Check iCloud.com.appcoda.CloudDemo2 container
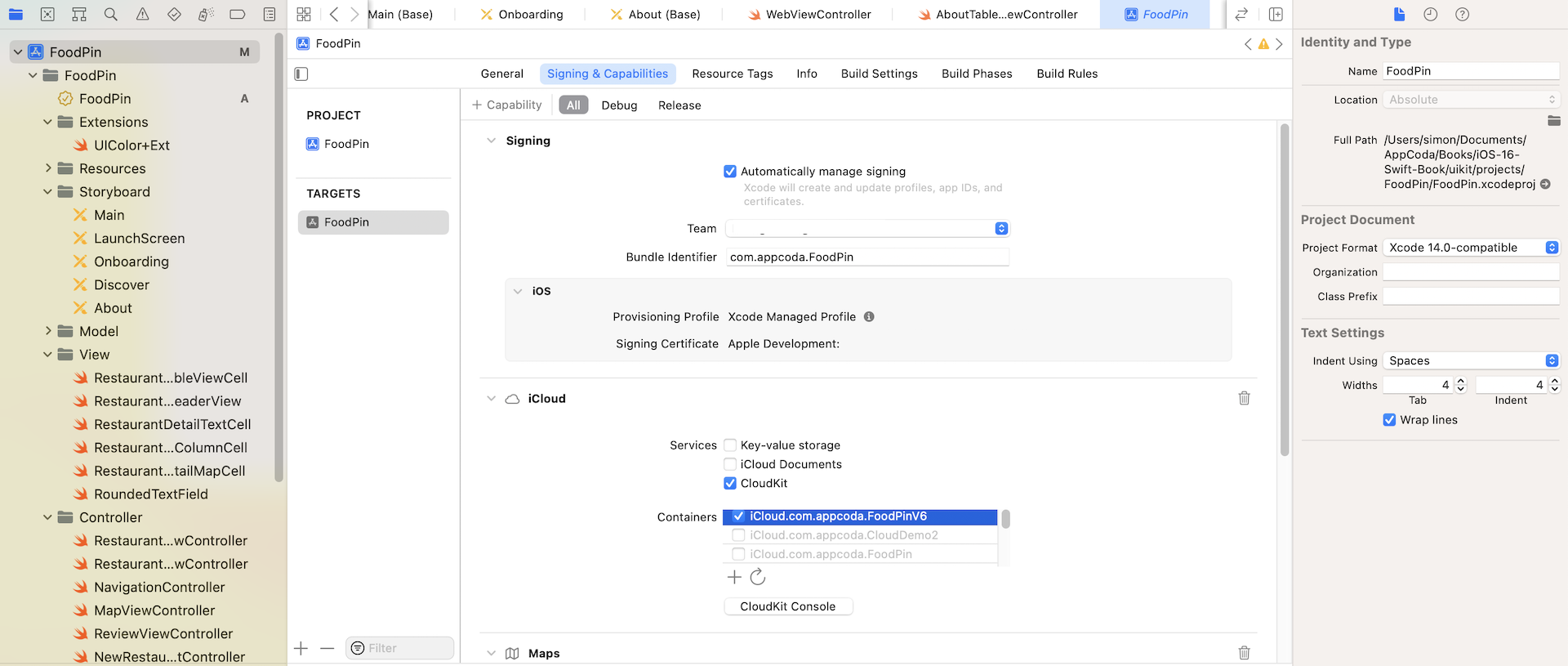The width and height of the screenshot is (1568, 666). [x=738, y=535]
